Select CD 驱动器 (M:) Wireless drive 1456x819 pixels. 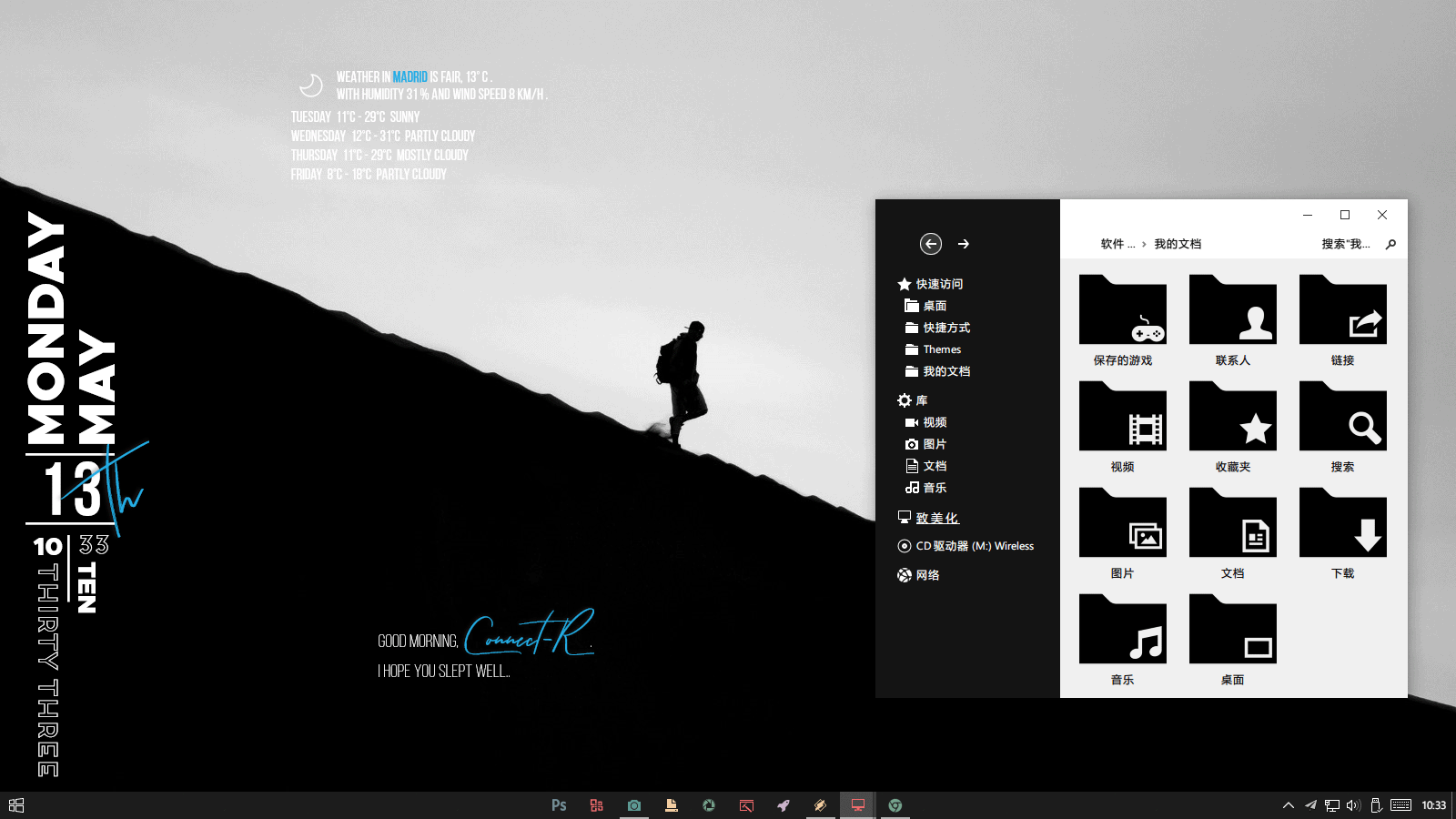point(966,546)
